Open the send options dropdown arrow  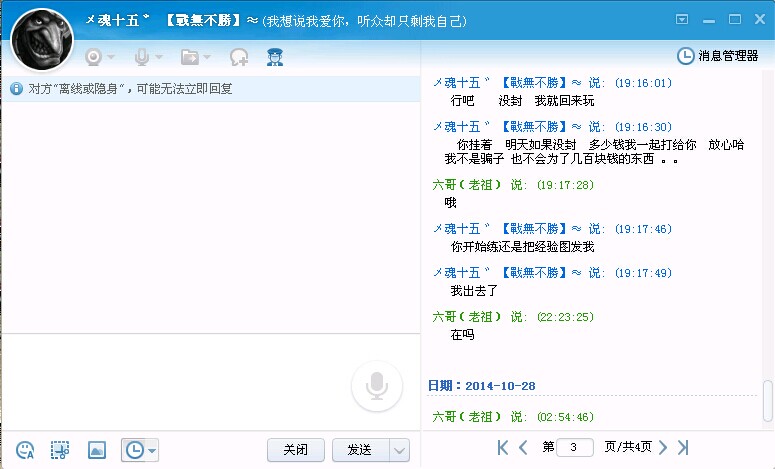click(x=400, y=450)
